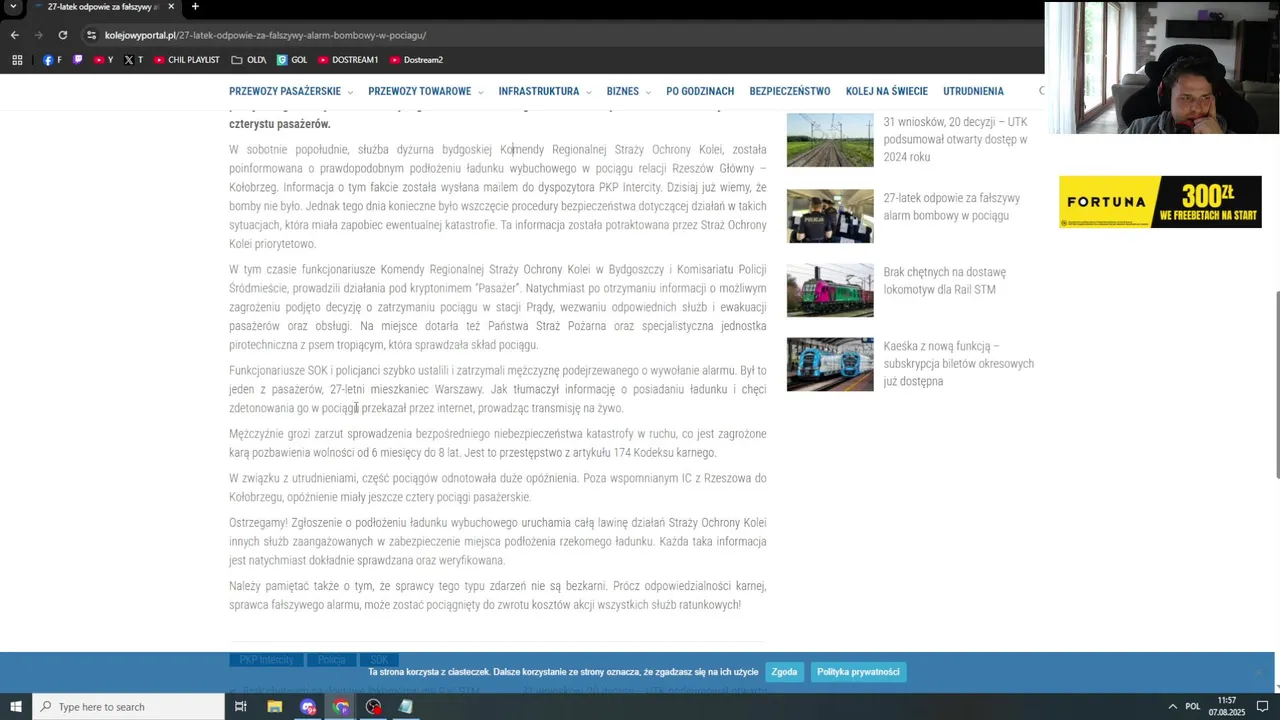Open article '31 wniosków, 20 decyzji – UTK'

956,140
